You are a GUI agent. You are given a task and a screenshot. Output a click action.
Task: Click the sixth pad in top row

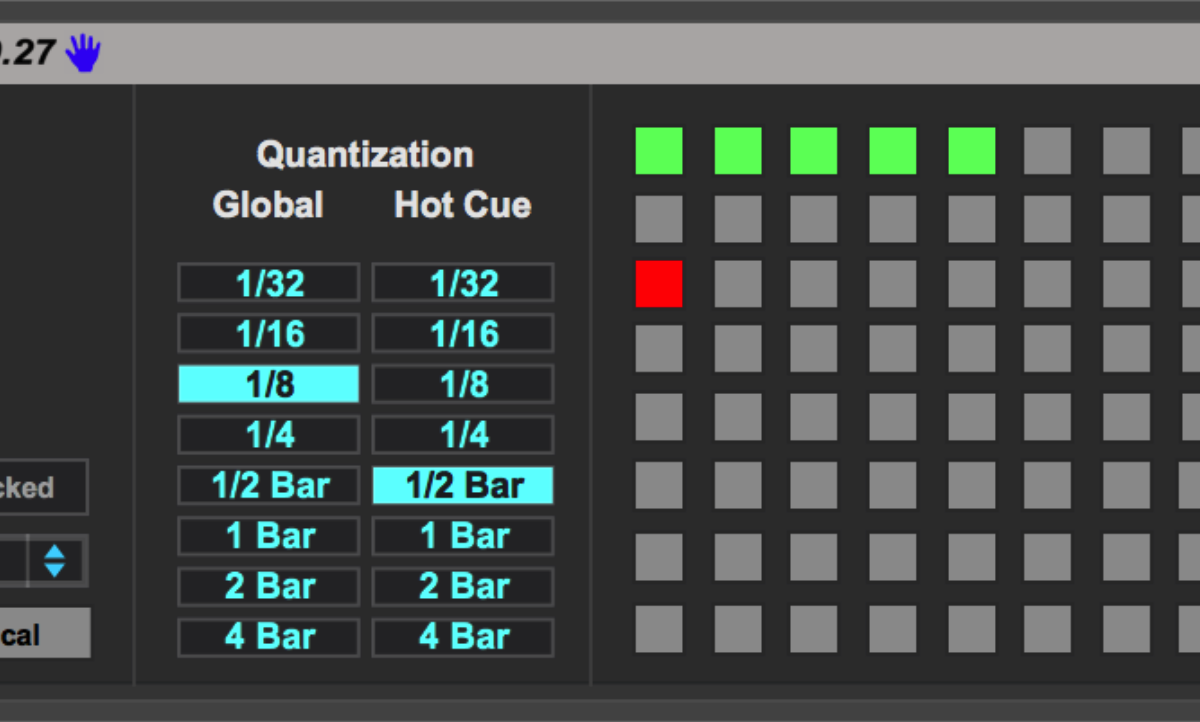(1047, 151)
